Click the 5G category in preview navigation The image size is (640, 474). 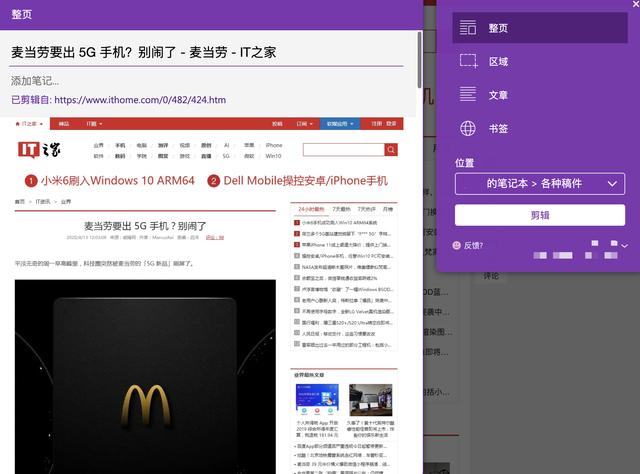tap(226, 156)
